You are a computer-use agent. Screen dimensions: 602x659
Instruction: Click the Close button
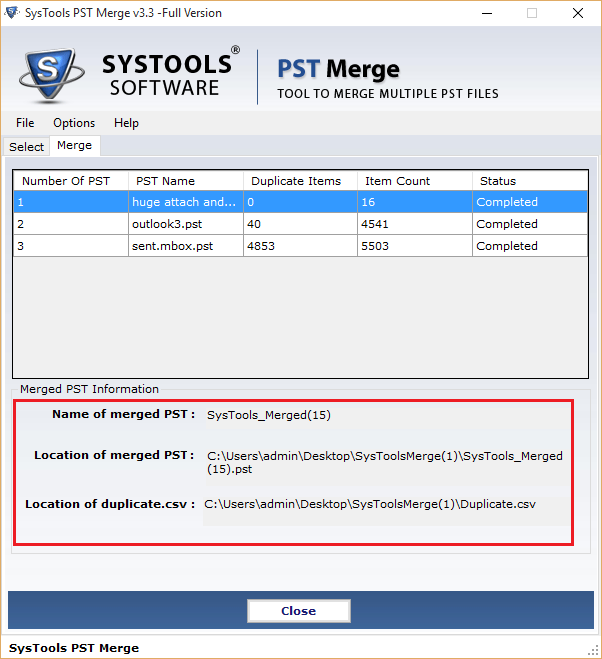click(298, 611)
